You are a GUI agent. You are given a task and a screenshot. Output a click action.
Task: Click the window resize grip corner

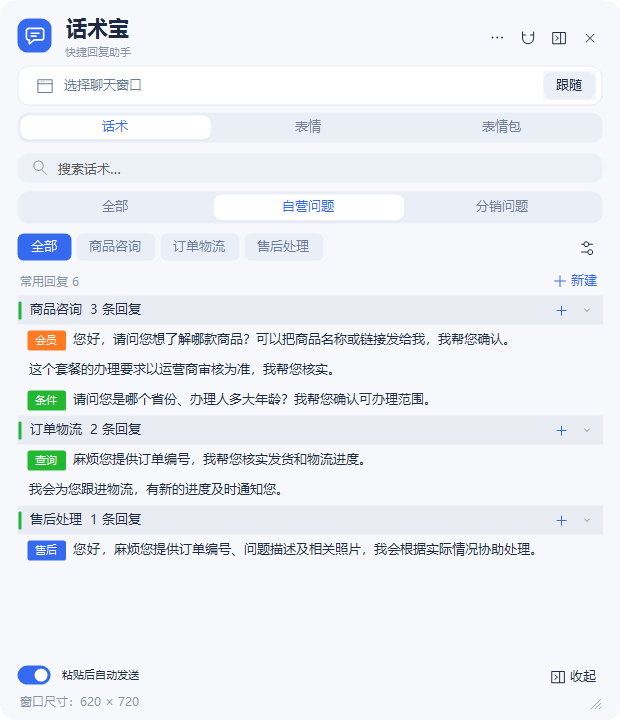click(x=596, y=704)
